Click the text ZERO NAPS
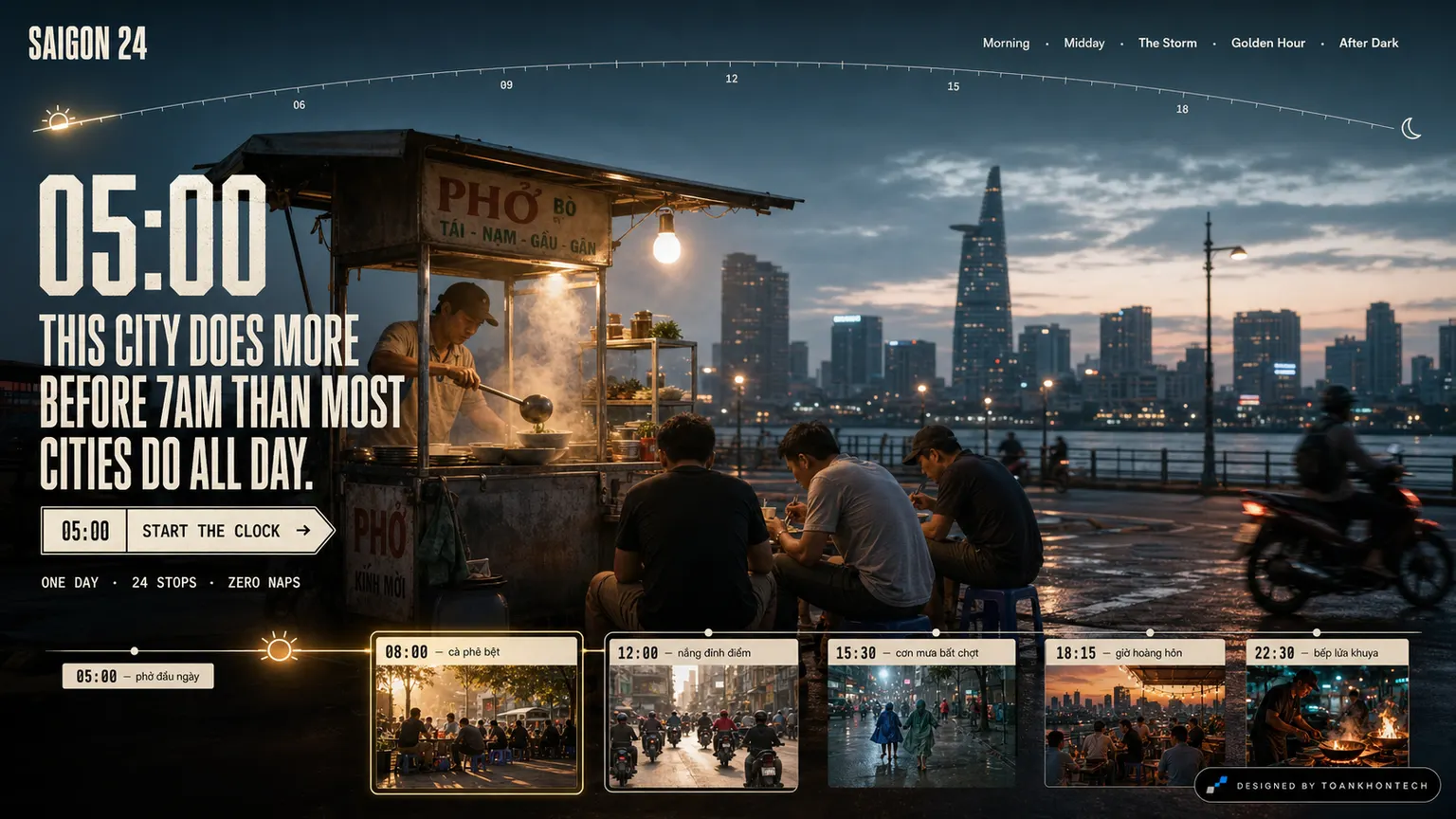This screenshot has width=1456, height=819. tap(264, 582)
